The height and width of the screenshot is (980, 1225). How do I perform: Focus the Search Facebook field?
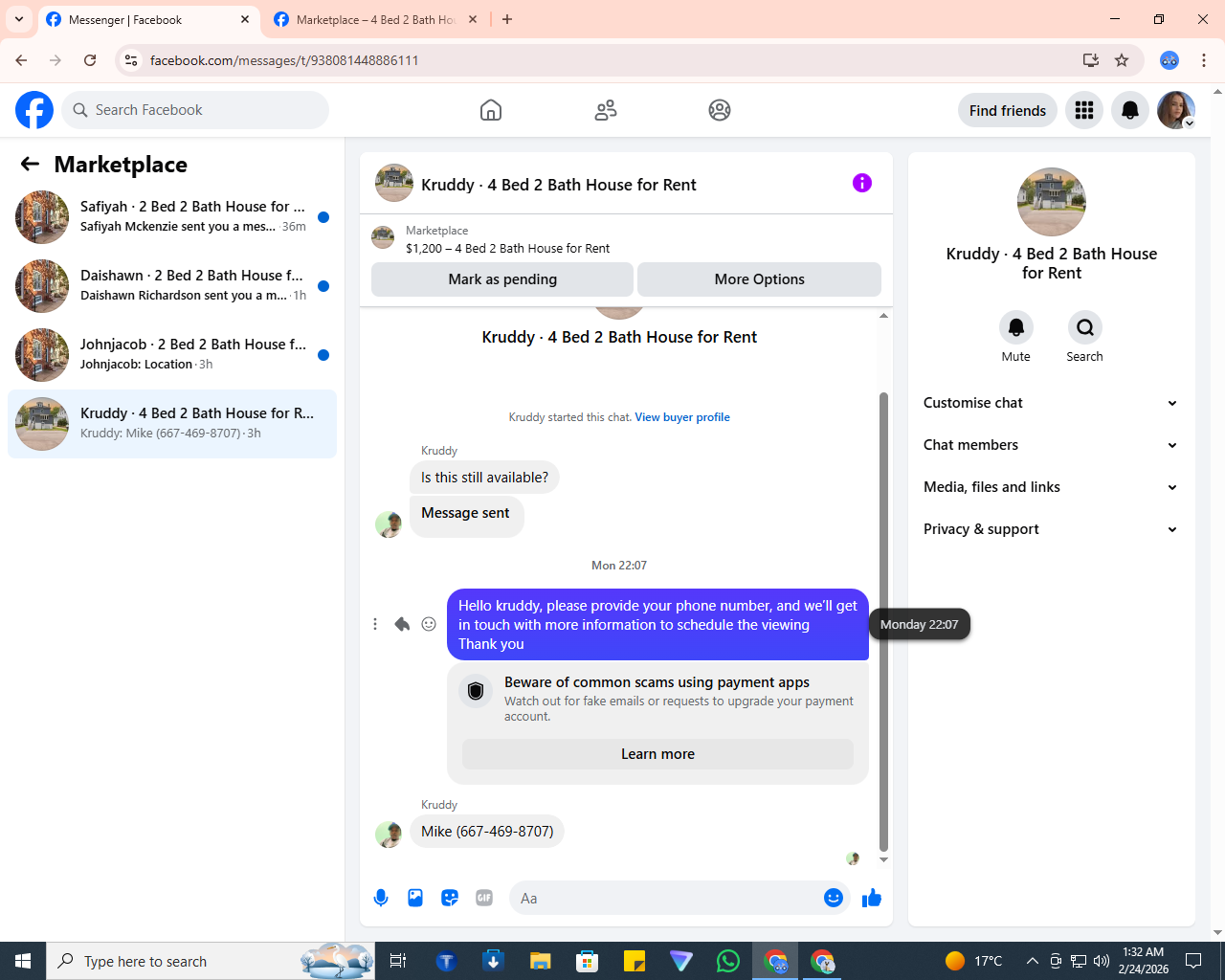click(x=195, y=110)
